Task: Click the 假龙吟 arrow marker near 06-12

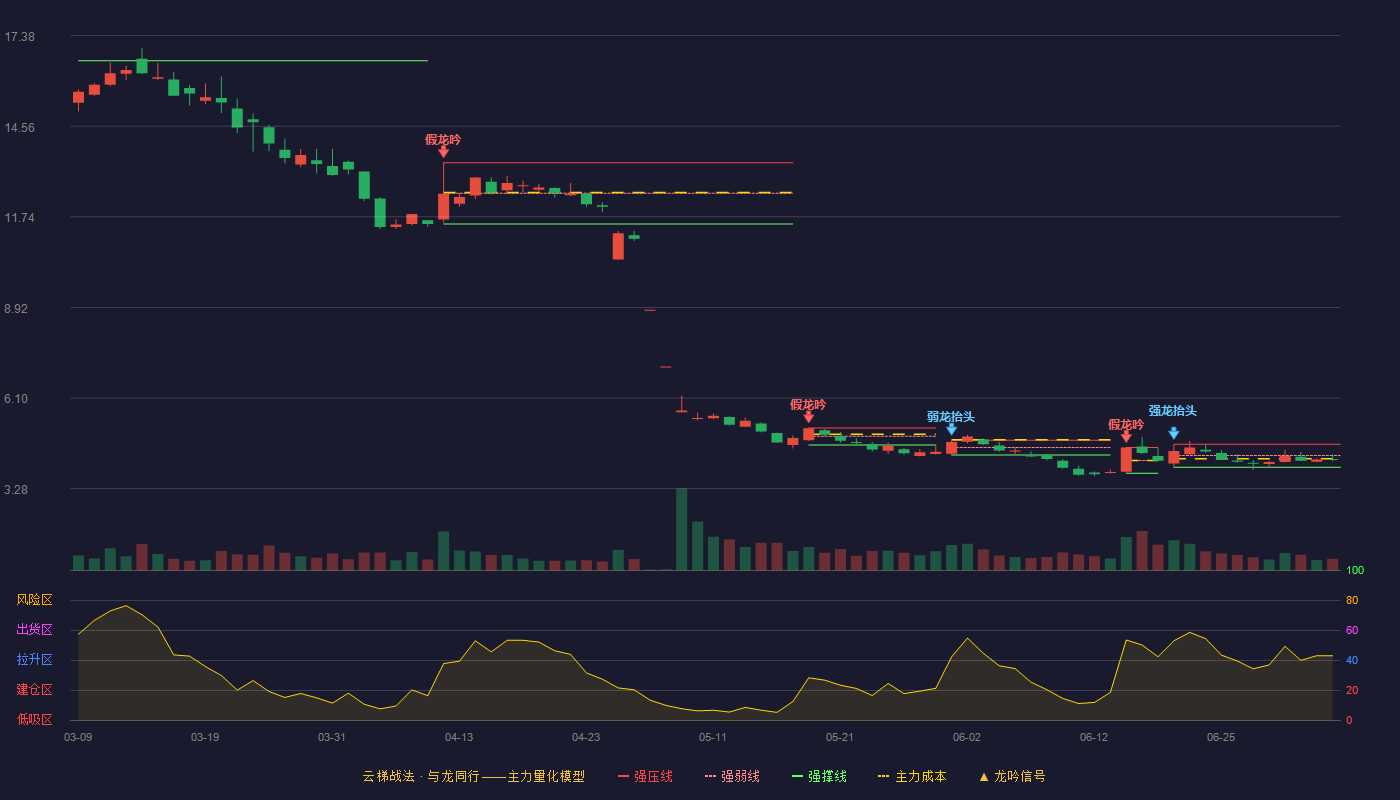Action: click(1126, 437)
